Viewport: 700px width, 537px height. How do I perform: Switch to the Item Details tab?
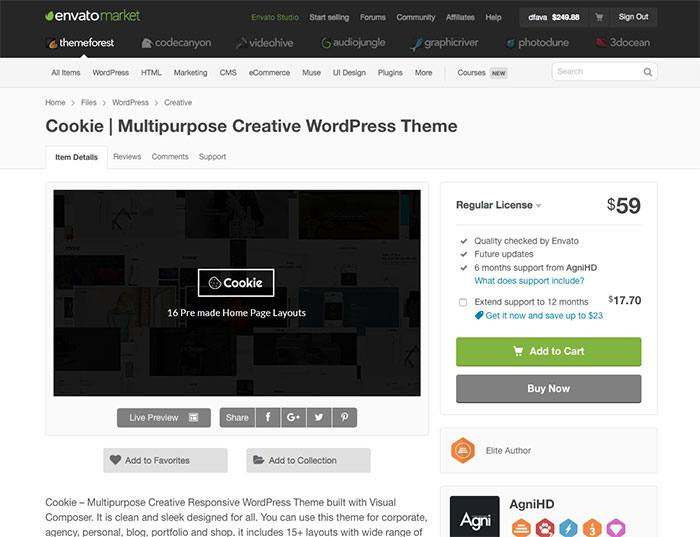76,157
